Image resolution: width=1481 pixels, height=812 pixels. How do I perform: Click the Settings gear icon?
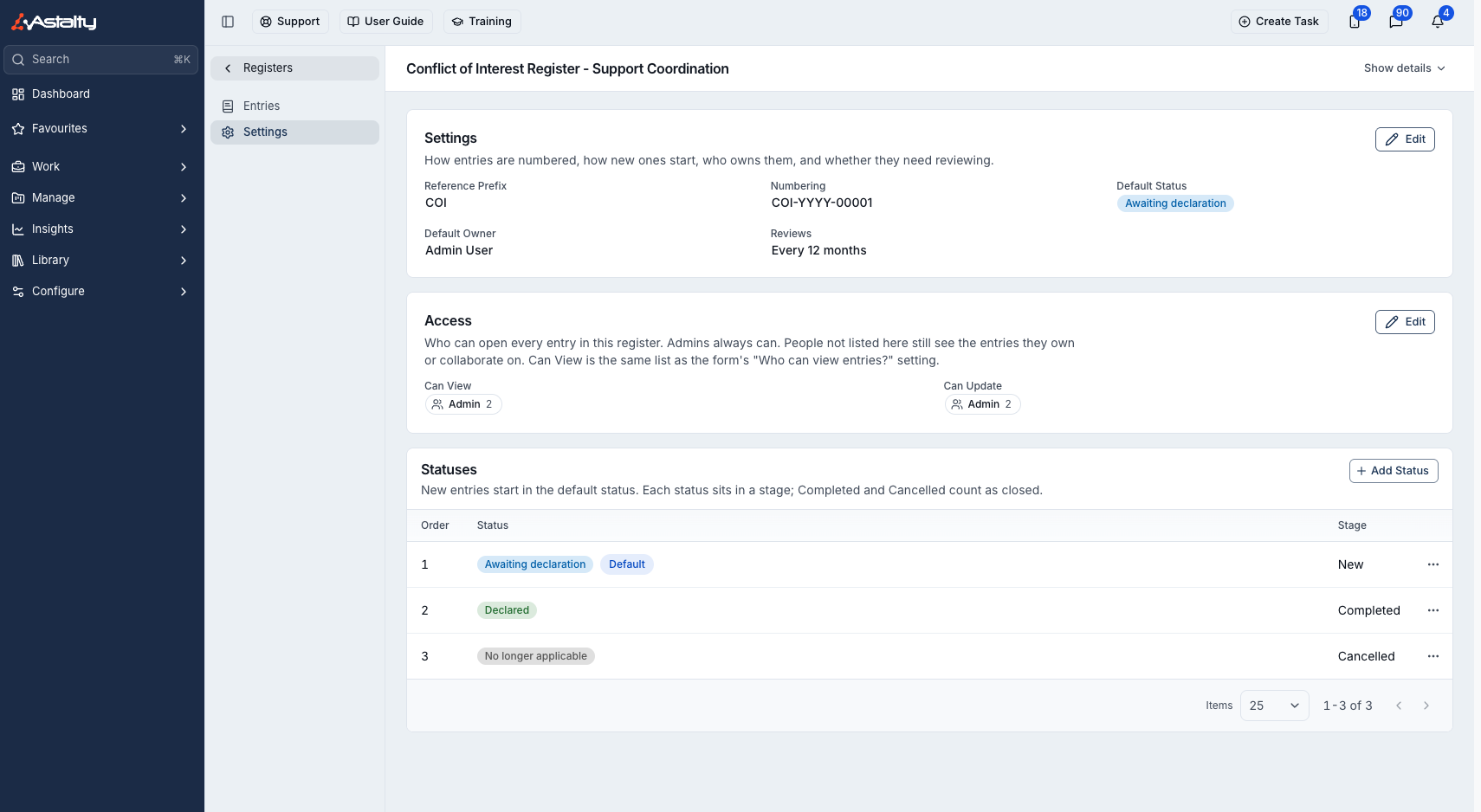point(228,132)
